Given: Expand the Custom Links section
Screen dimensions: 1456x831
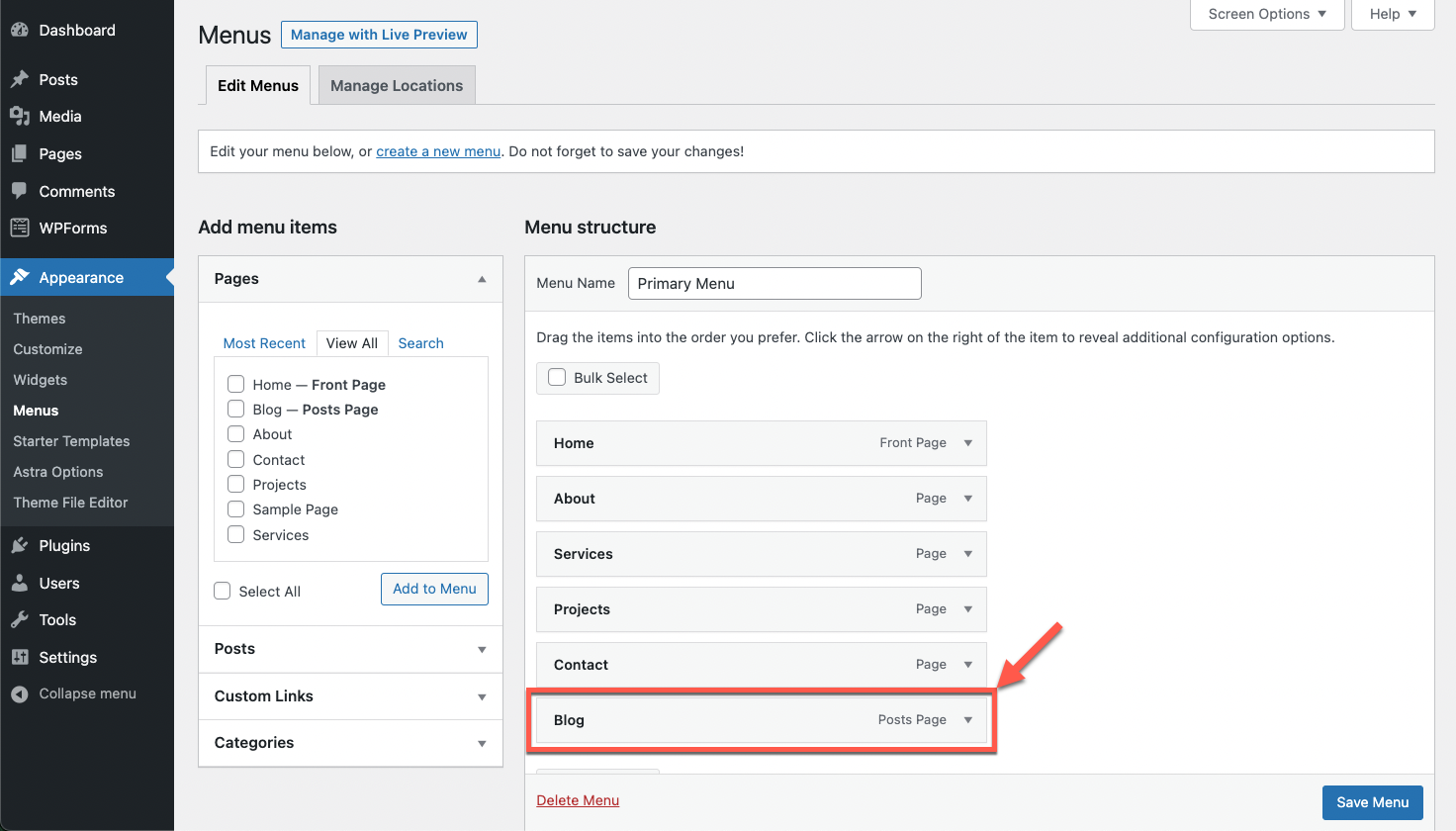Looking at the screenshot, I should pos(350,696).
